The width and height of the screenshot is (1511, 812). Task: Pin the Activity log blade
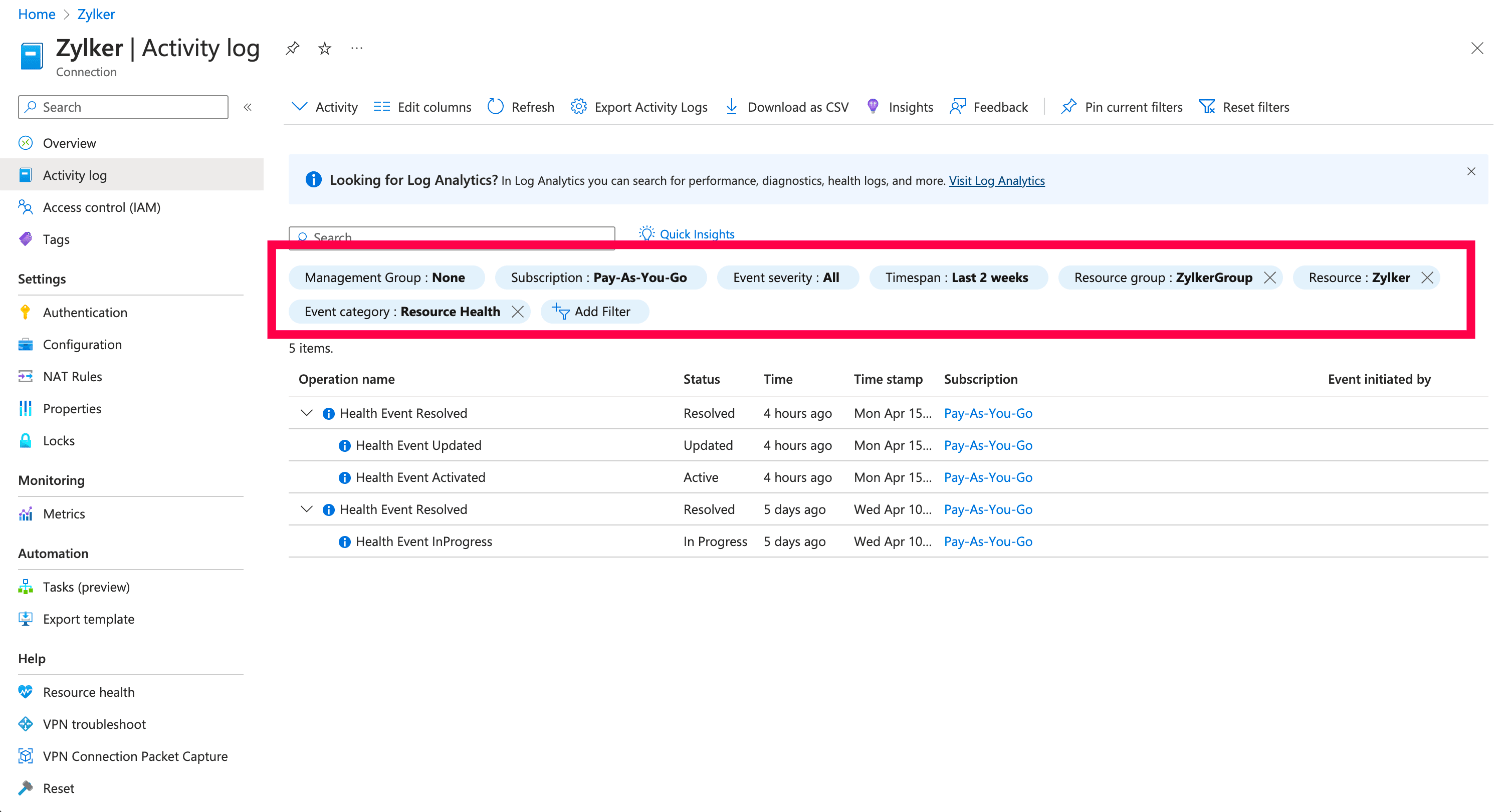[292, 48]
